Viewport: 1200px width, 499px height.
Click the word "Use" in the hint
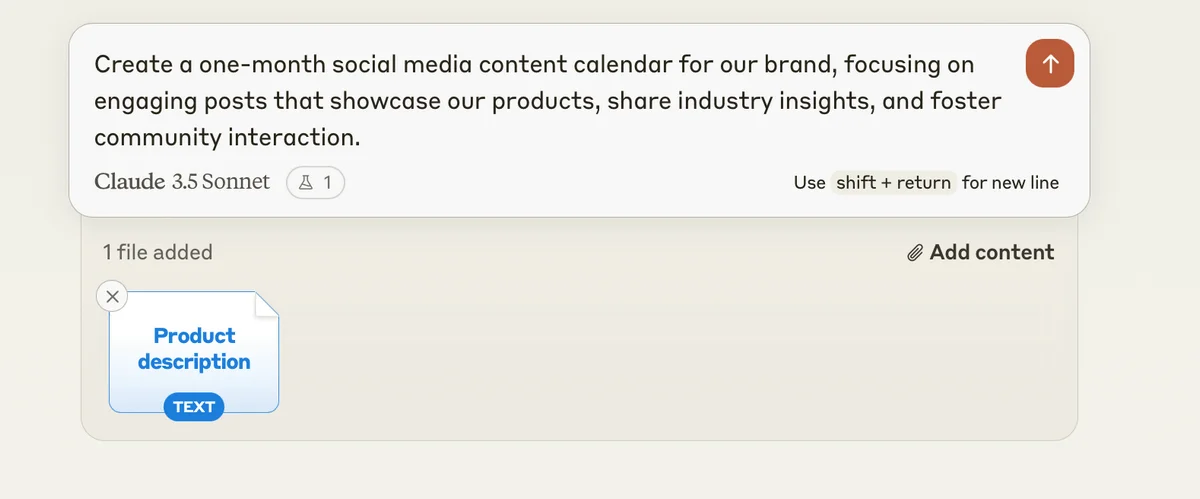tap(809, 183)
